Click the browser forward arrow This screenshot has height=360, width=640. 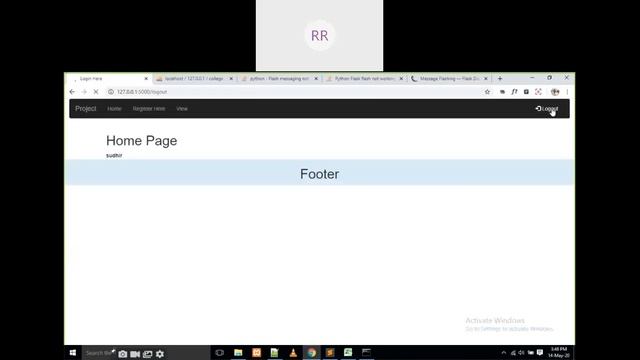click(84, 92)
